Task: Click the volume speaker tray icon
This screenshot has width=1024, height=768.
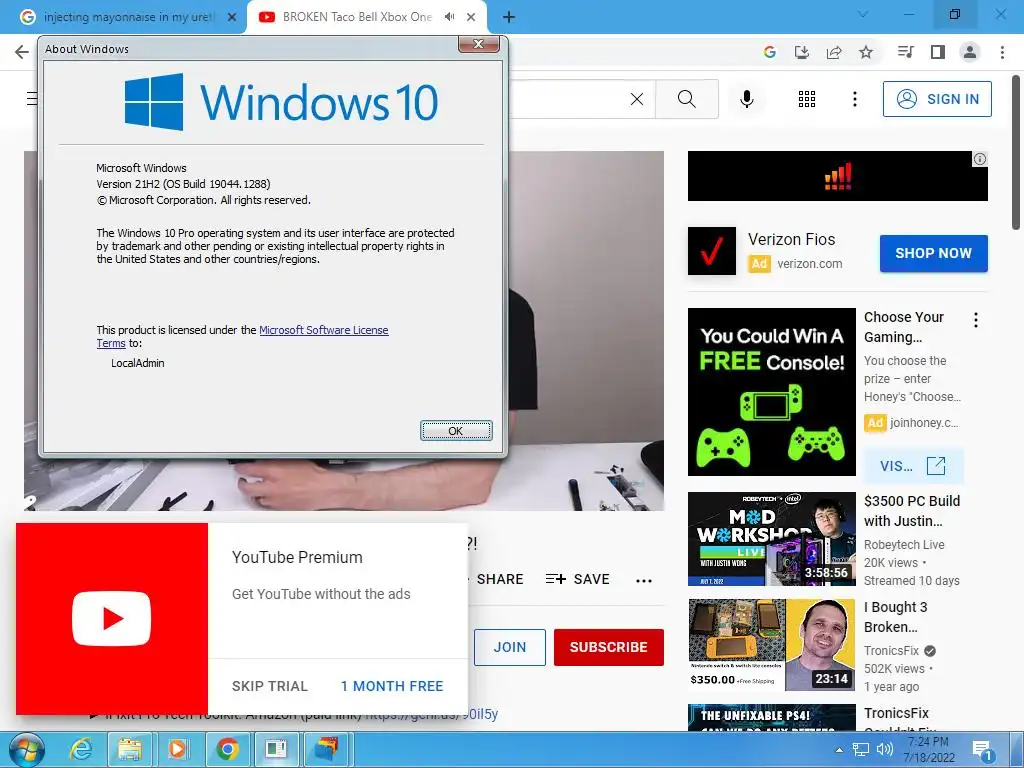Action: (x=884, y=750)
